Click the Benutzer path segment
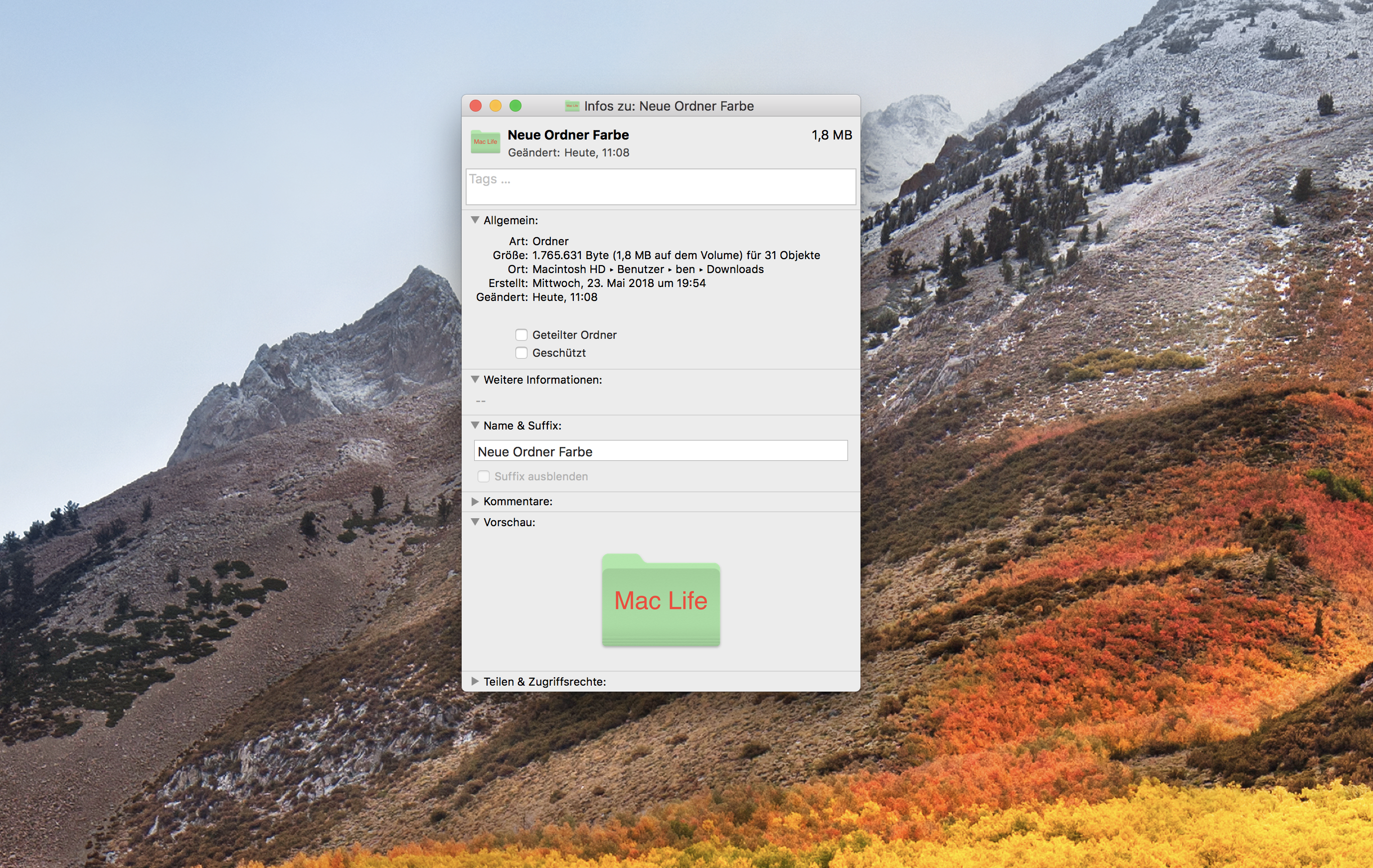Screen dimensions: 1373x868 coord(640,269)
